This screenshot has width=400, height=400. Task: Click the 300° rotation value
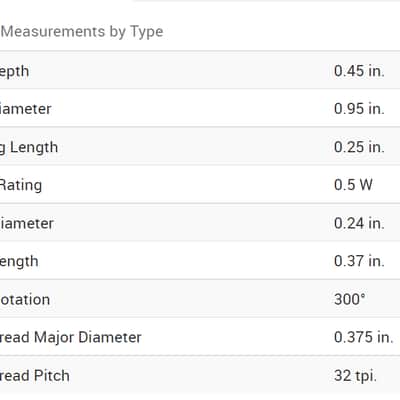tap(350, 299)
